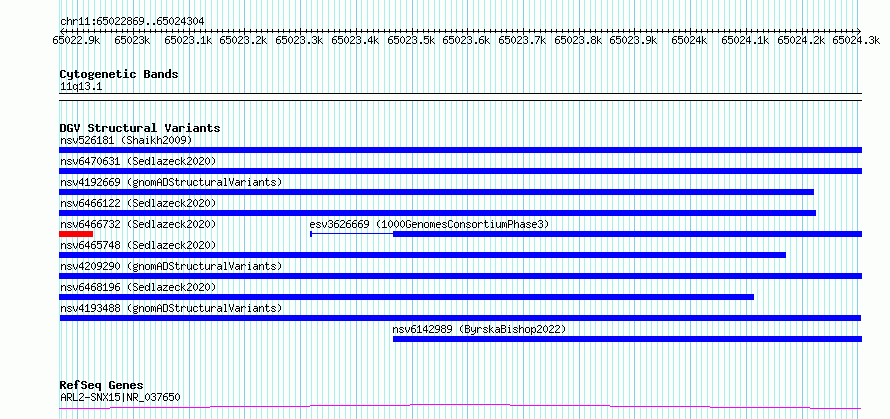Click the blue bar for nsv6470631
The height and width of the screenshot is (419, 890).
(x=460, y=171)
